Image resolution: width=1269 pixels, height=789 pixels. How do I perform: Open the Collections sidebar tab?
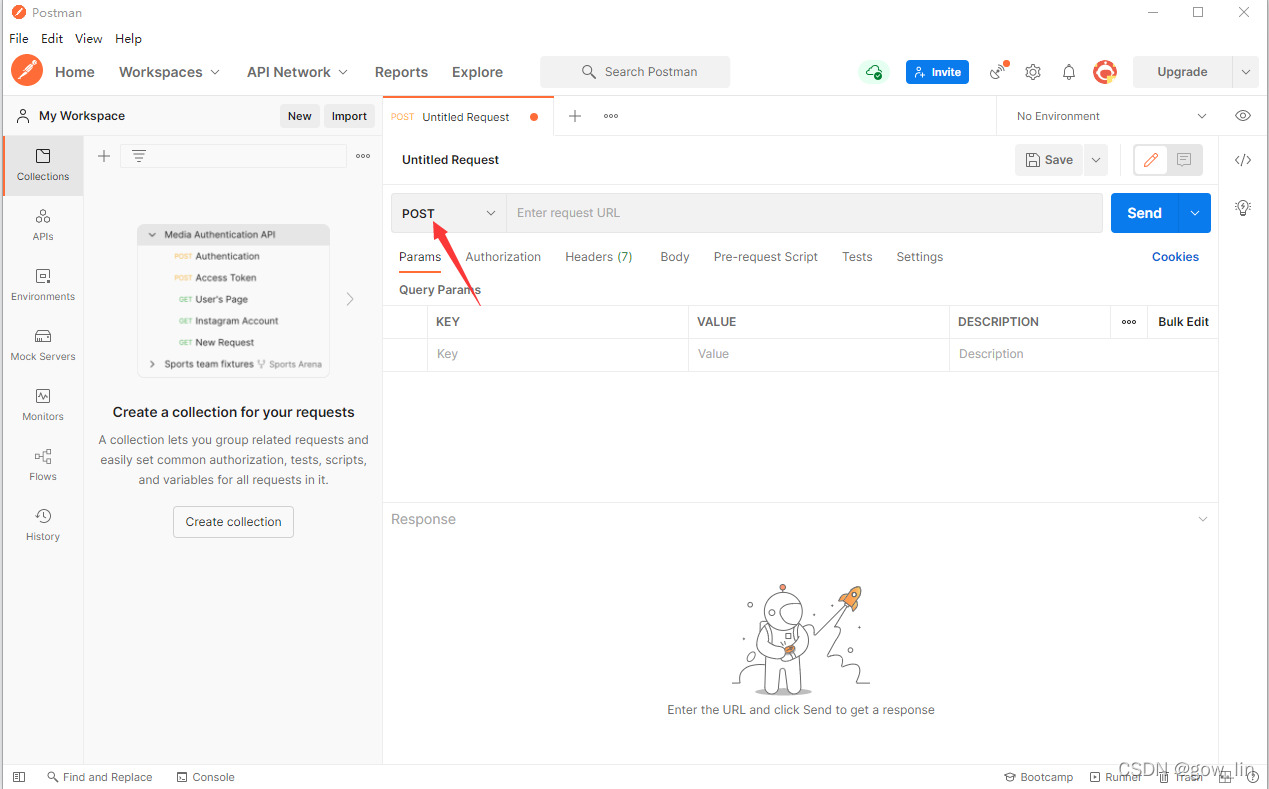coord(43,165)
